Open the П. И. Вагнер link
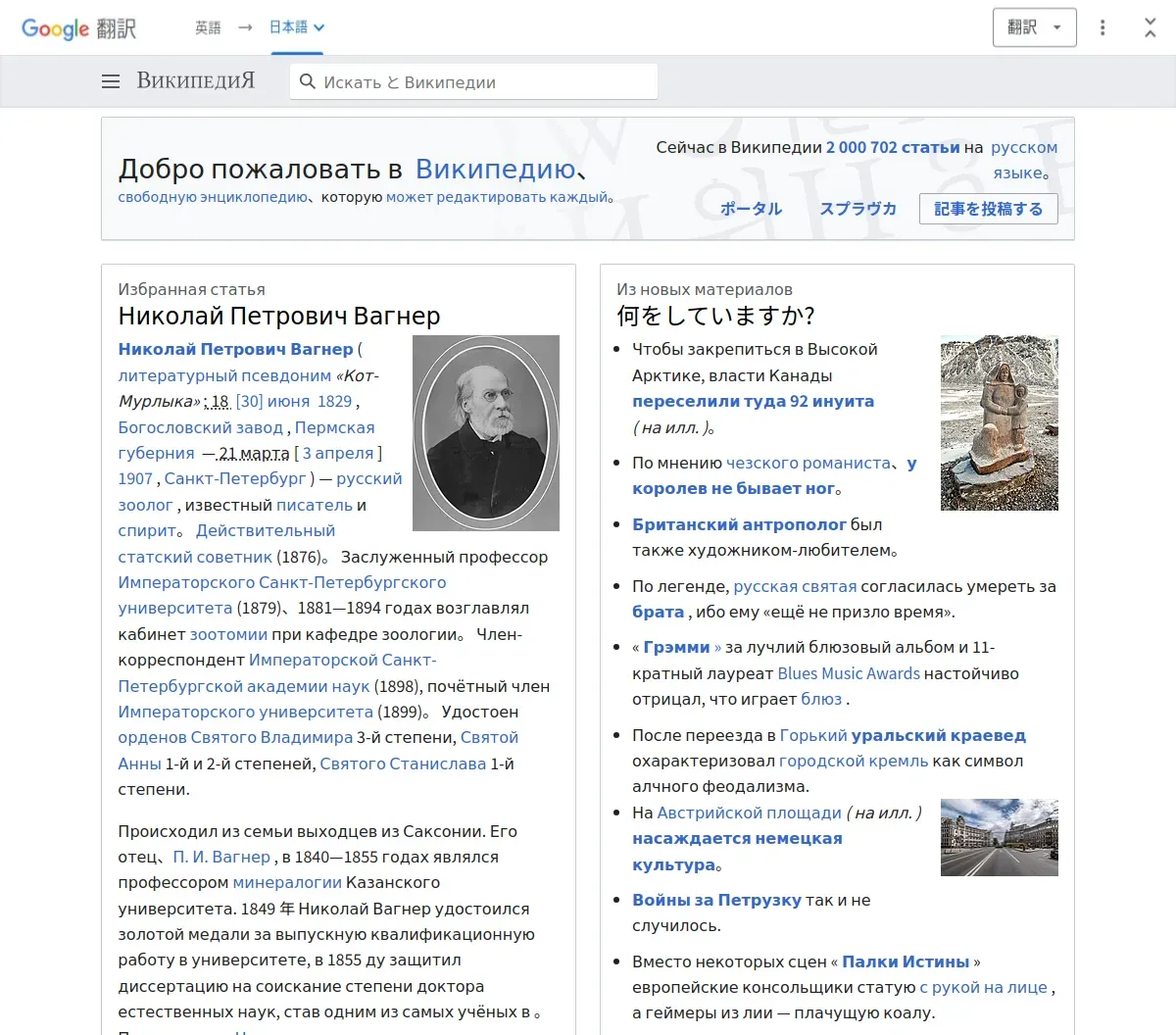 tap(221, 857)
